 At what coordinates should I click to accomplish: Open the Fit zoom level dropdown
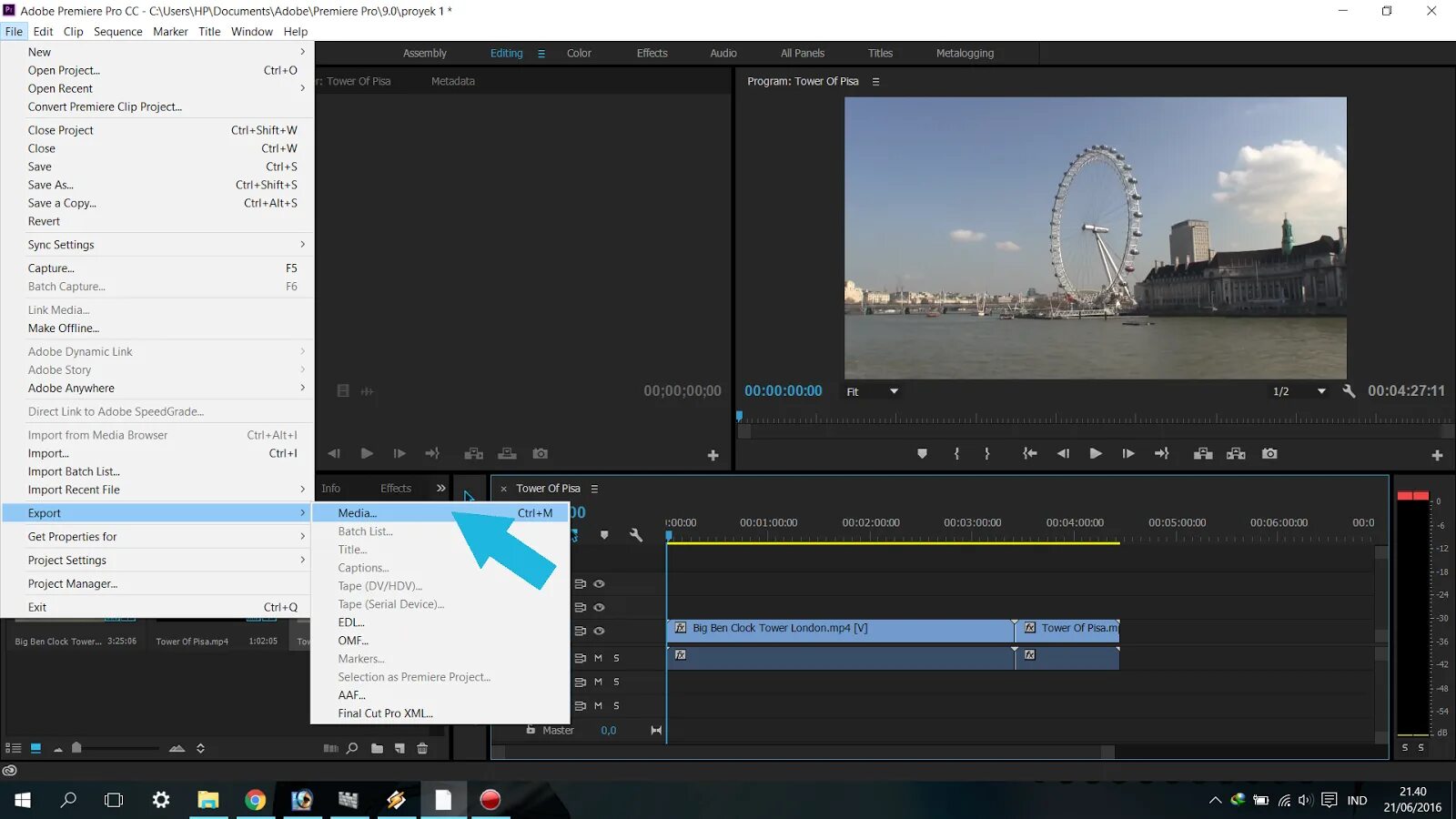(x=873, y=391)
